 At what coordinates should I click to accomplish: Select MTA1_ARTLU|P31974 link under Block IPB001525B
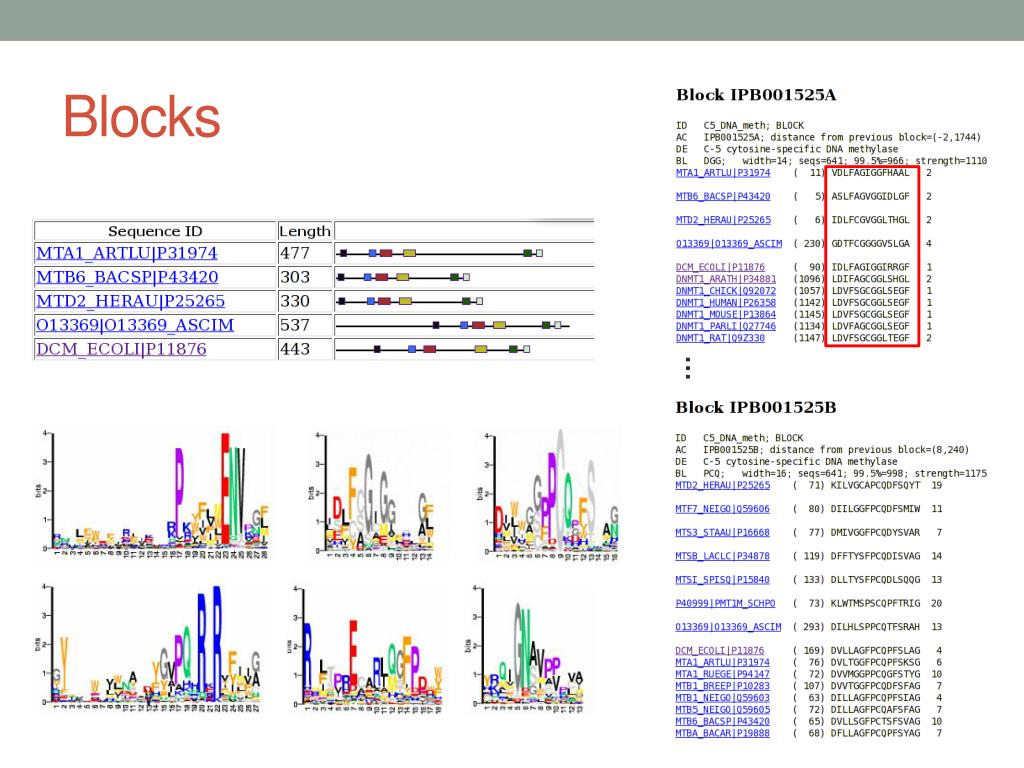point(722,662)
